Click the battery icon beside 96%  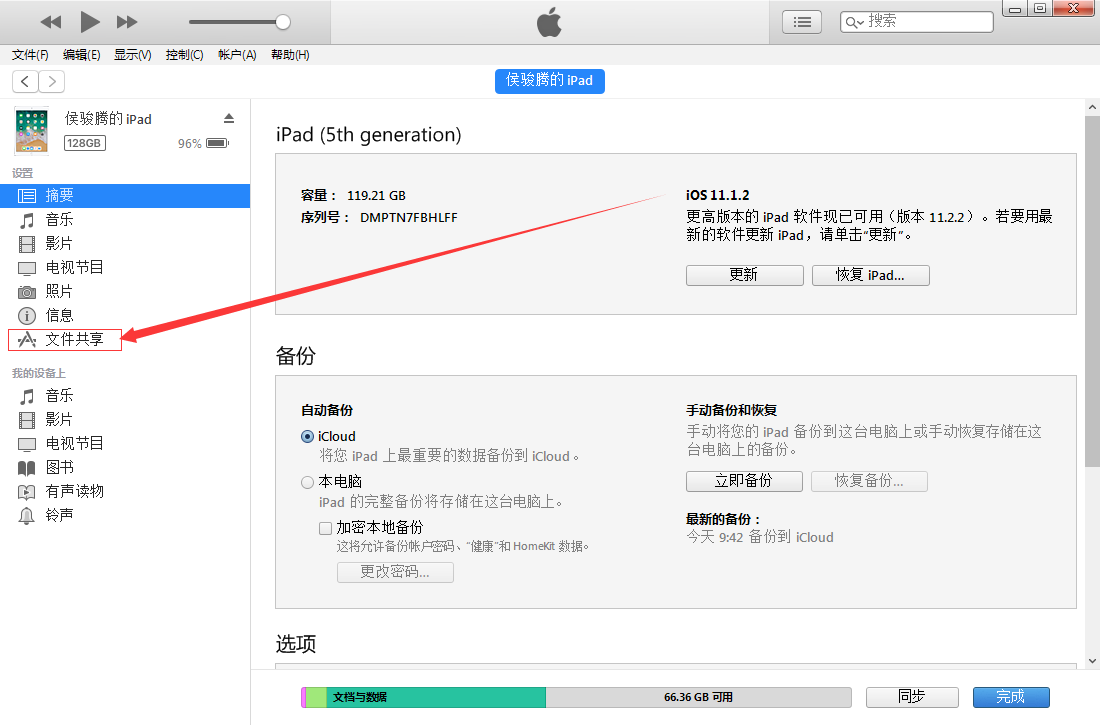[217, 143]
